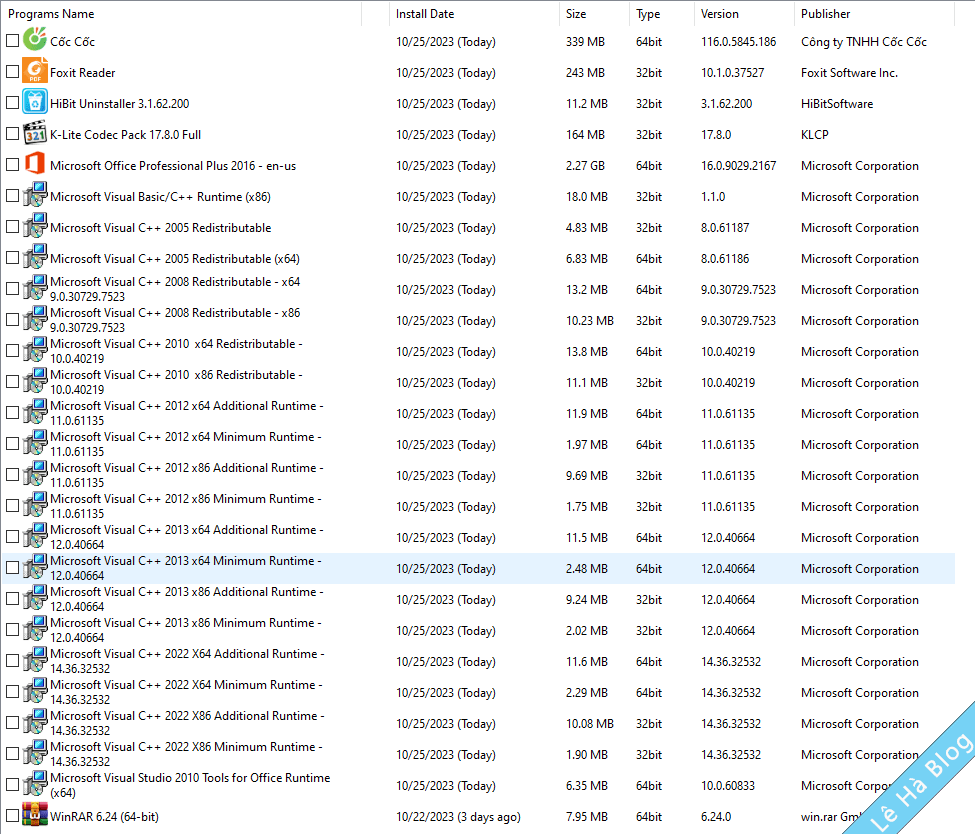Sort list by Install Date column
Image resolution: width=975 pixels, height=834 pixels.
coord(425,14)
